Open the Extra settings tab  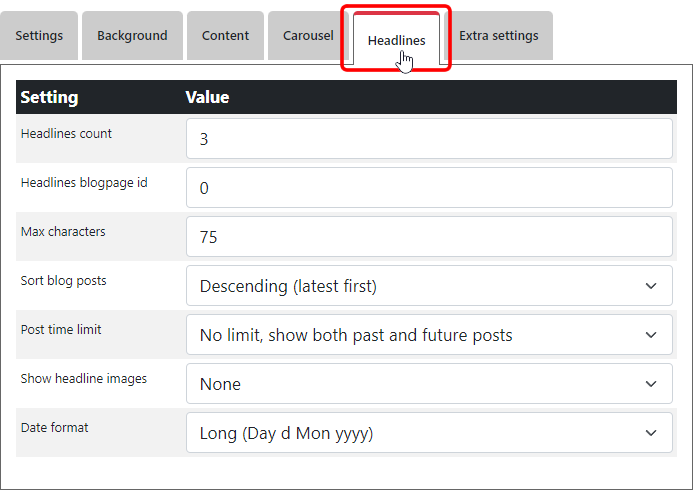point(498,36)
